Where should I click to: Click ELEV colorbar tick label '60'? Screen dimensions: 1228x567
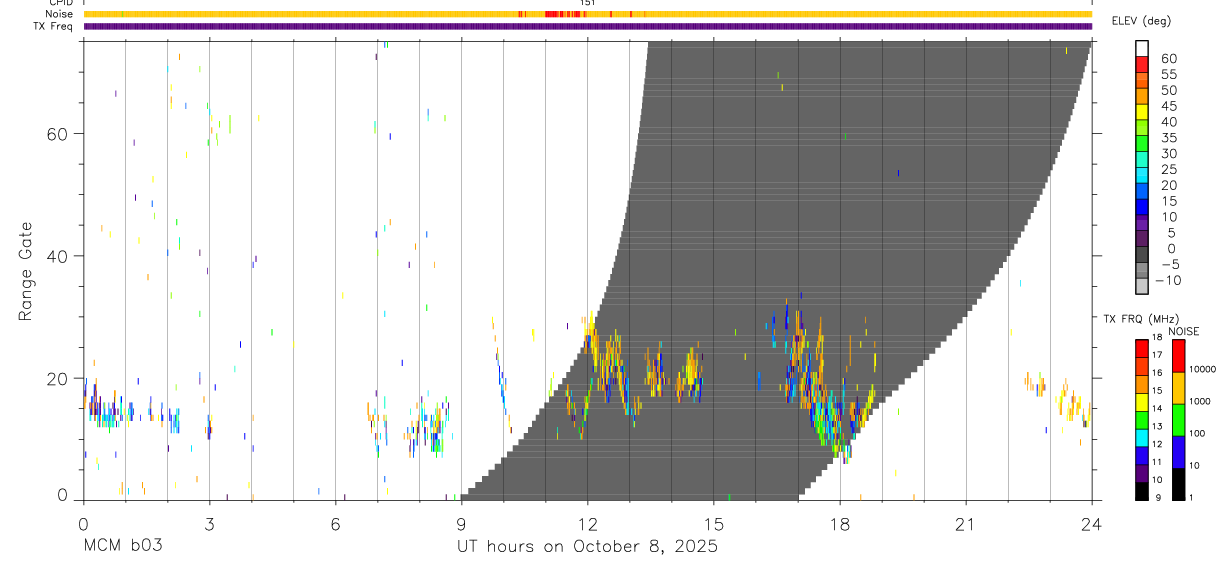(x=1168, y=58)
